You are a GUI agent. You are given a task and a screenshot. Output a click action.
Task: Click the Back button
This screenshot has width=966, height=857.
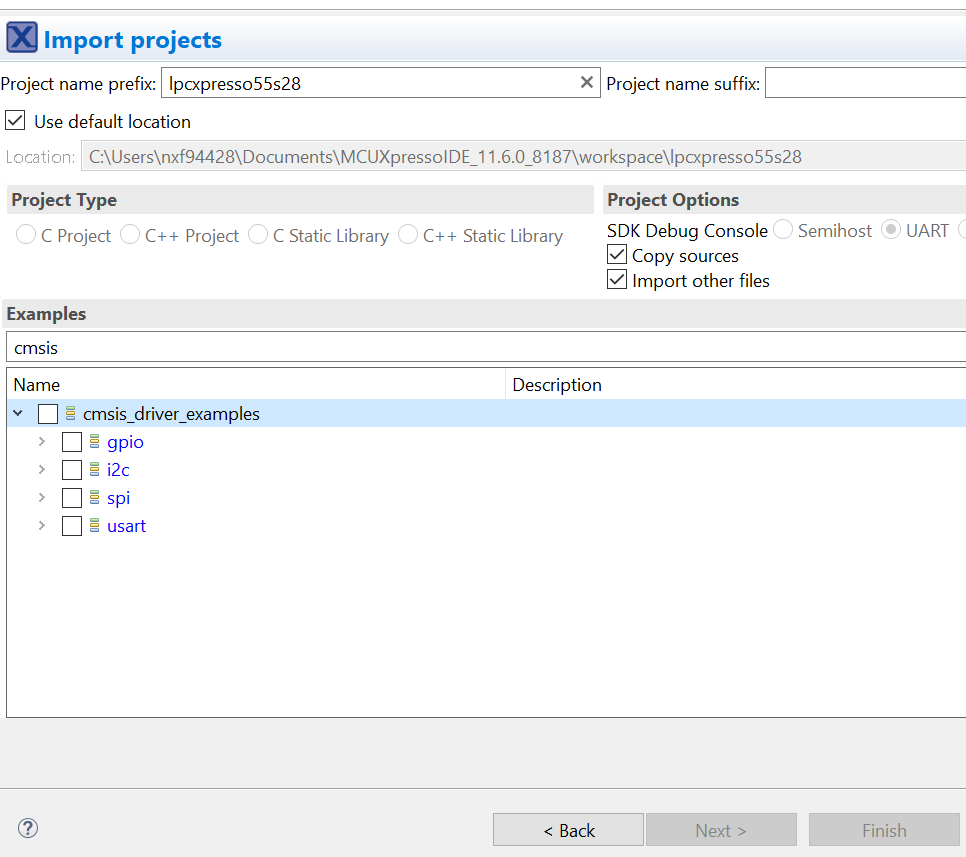[568, 829]
